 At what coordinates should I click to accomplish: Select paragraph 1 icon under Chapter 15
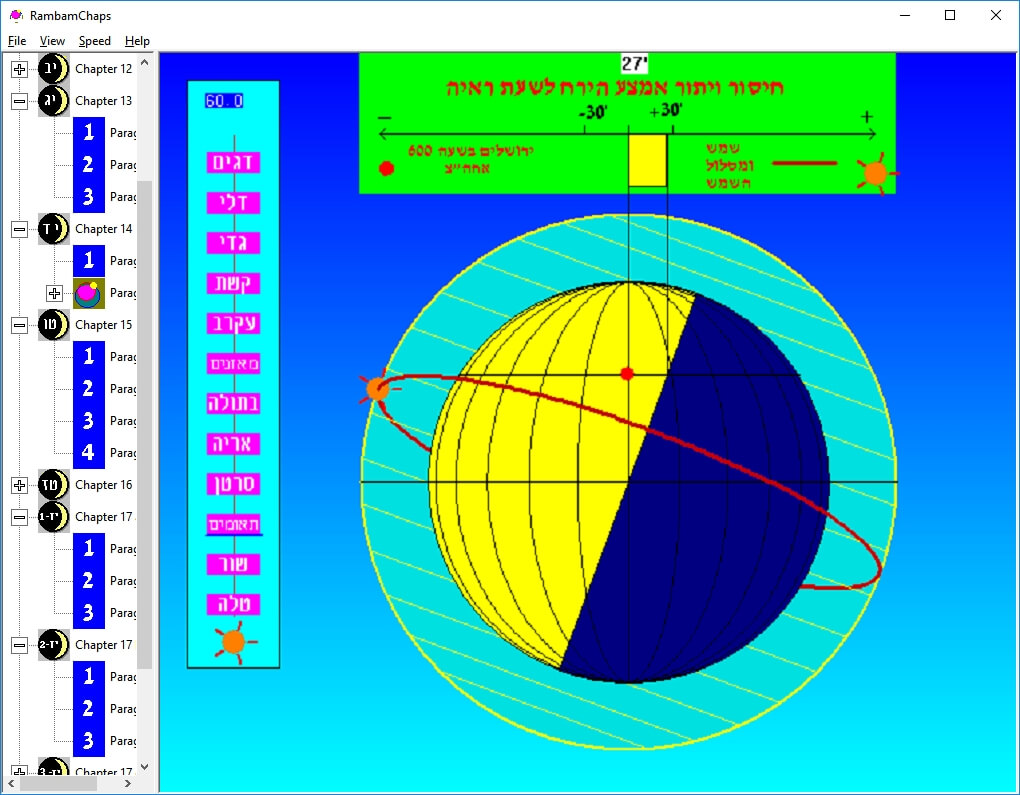point(88,357)
